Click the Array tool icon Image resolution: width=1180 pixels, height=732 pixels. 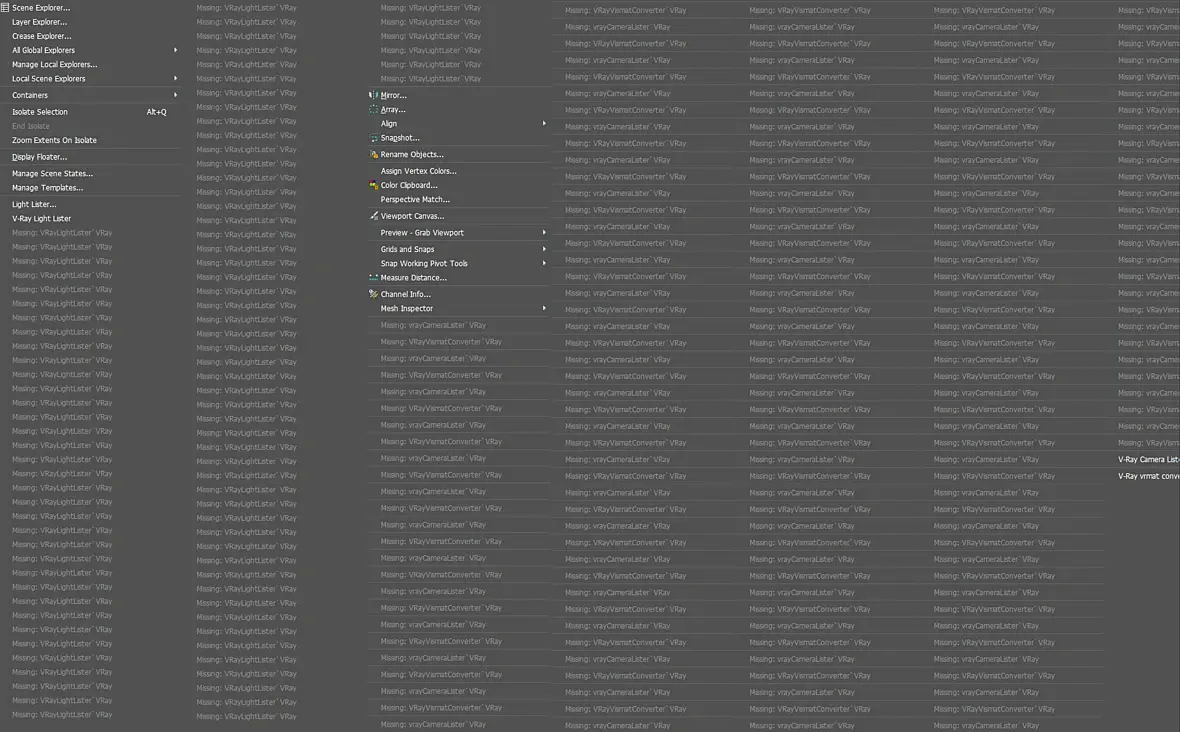pyautogui.click(x=373, y=109)
